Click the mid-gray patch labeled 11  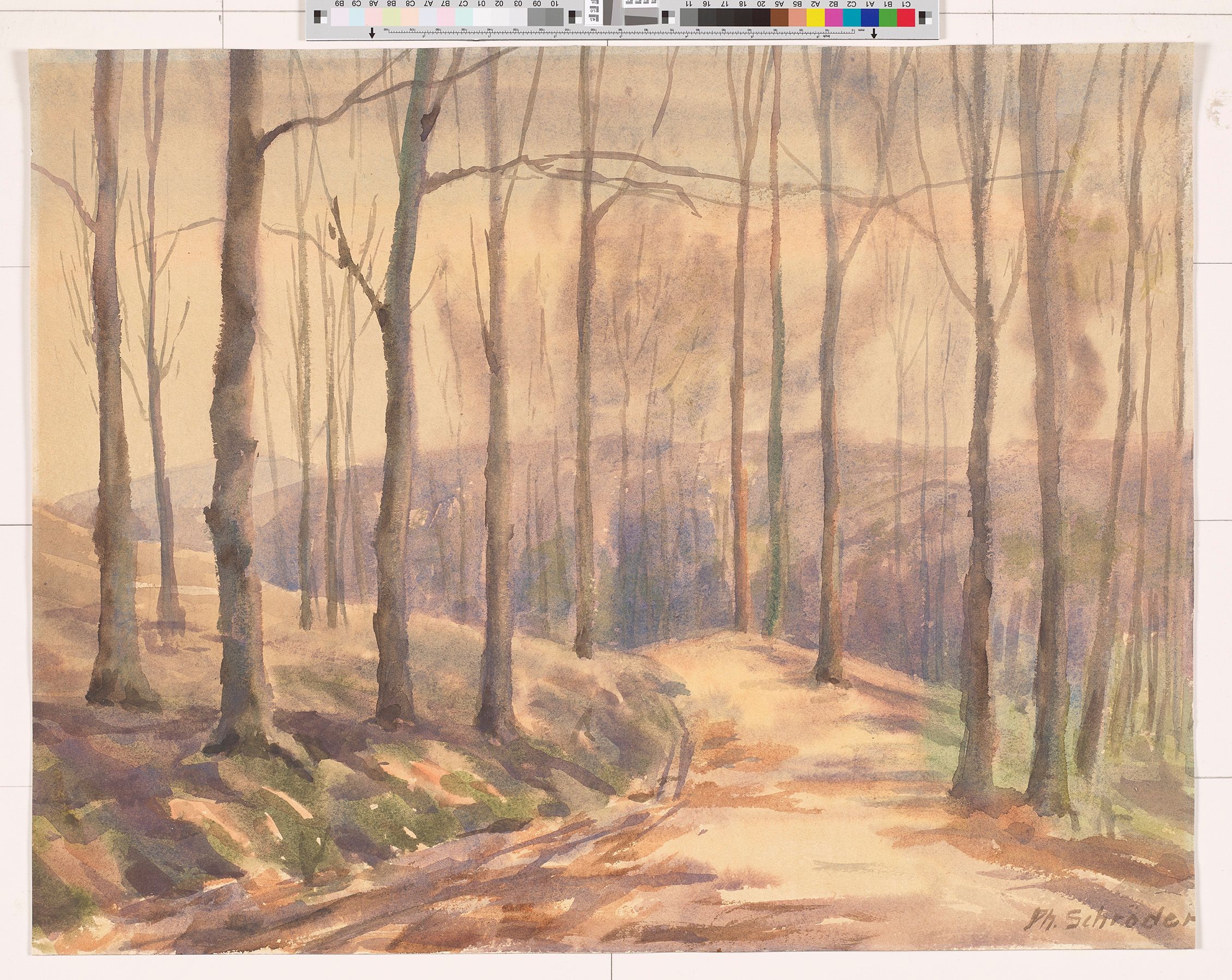(689, 19)
